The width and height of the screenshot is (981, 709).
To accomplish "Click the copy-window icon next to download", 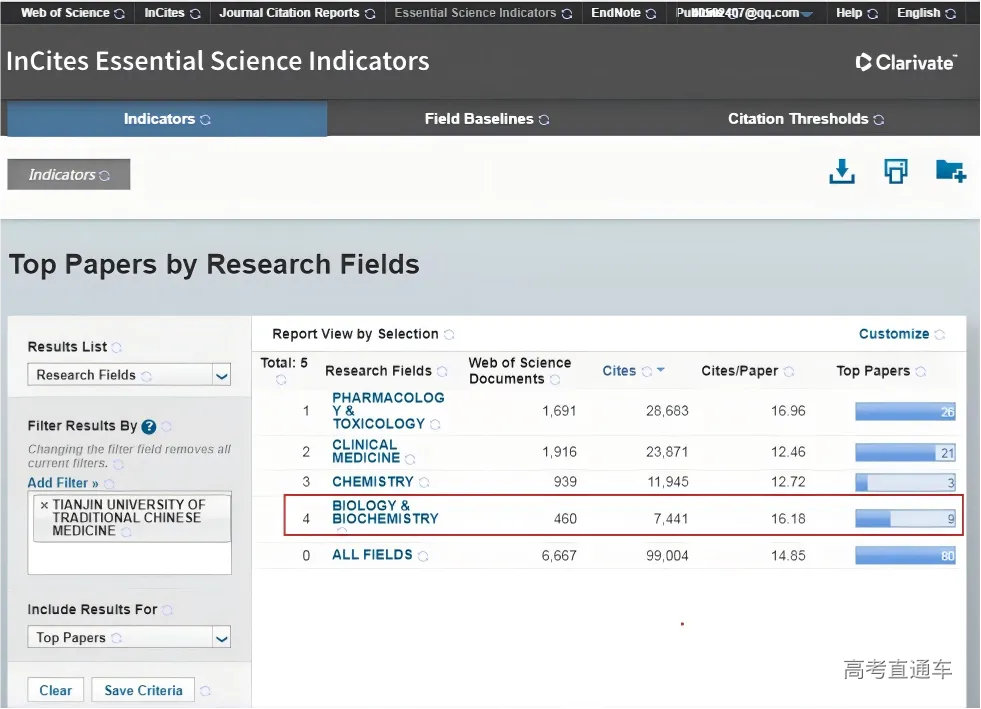I will [895, 172].
